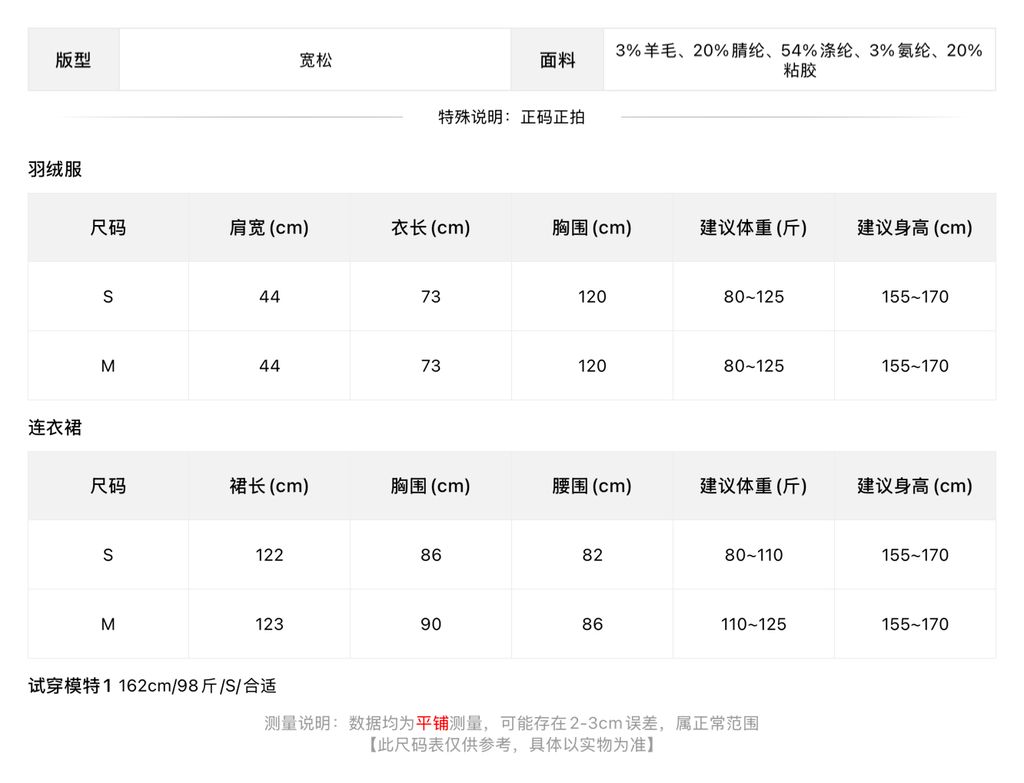Select the skirt length value 122
The height and width of the screenshot is (783, 1024).
[269, 555]
